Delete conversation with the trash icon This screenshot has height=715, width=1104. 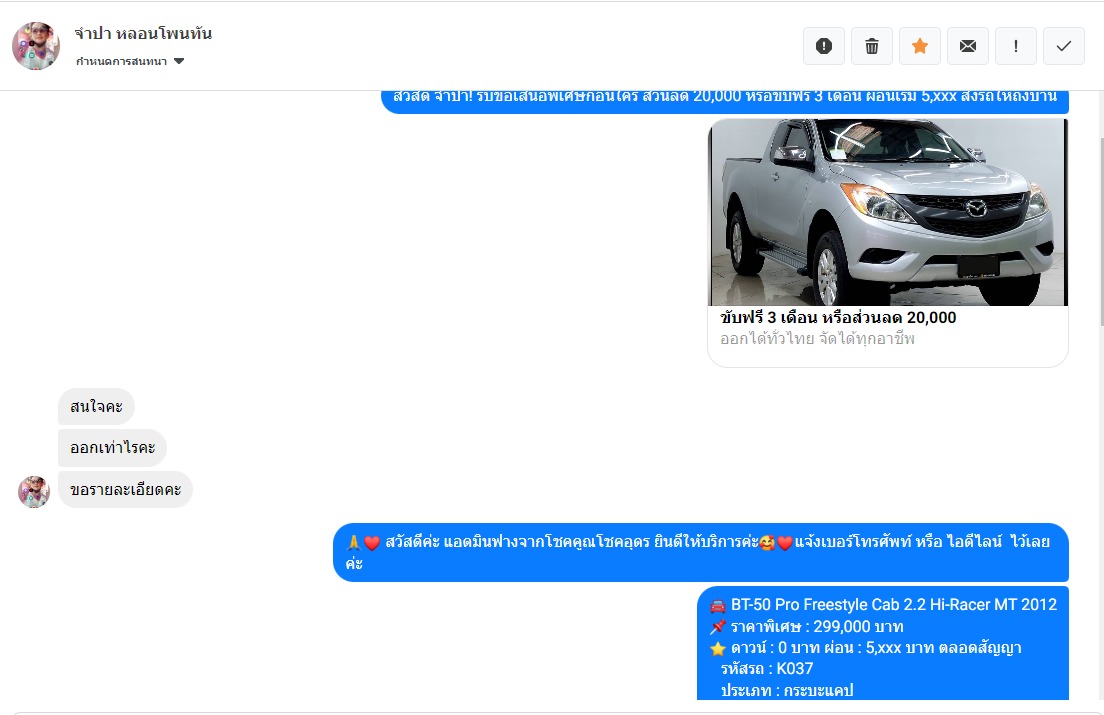[x=872, y=46]
